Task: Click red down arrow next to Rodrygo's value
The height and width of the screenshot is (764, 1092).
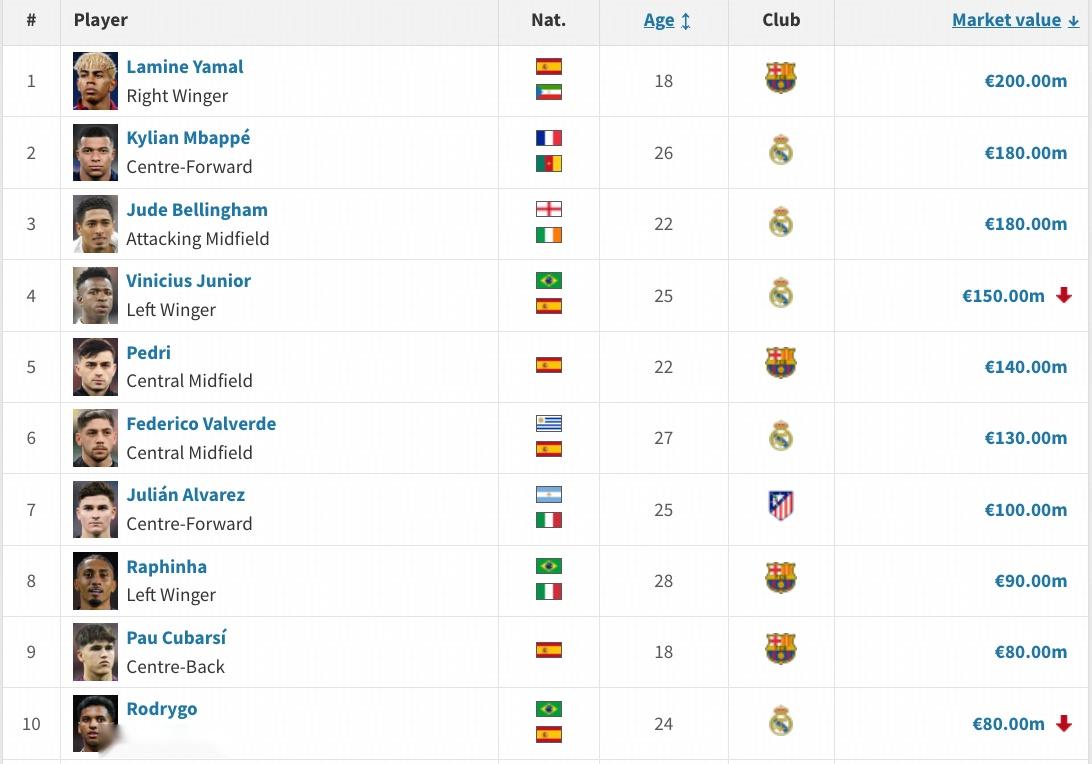Action: [1064, 723]
